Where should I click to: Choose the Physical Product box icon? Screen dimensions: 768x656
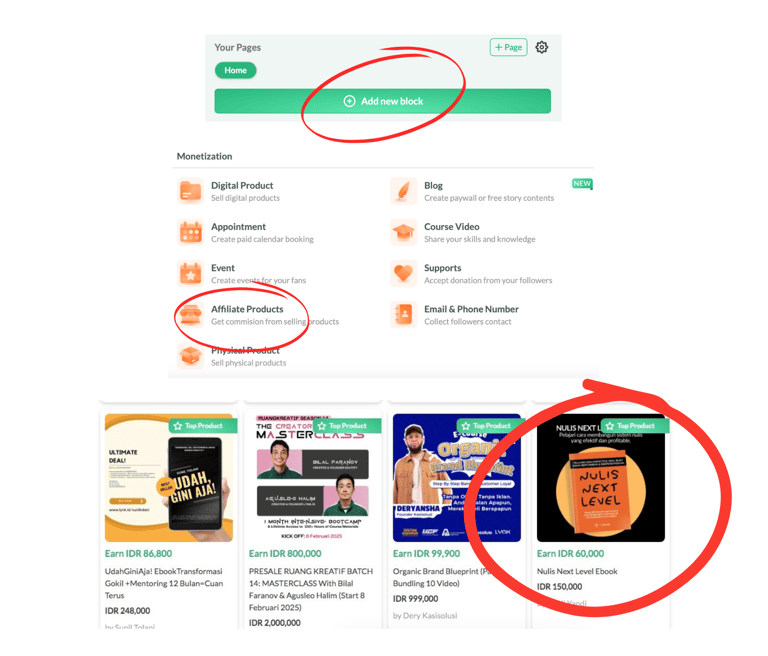click(191, 356)
